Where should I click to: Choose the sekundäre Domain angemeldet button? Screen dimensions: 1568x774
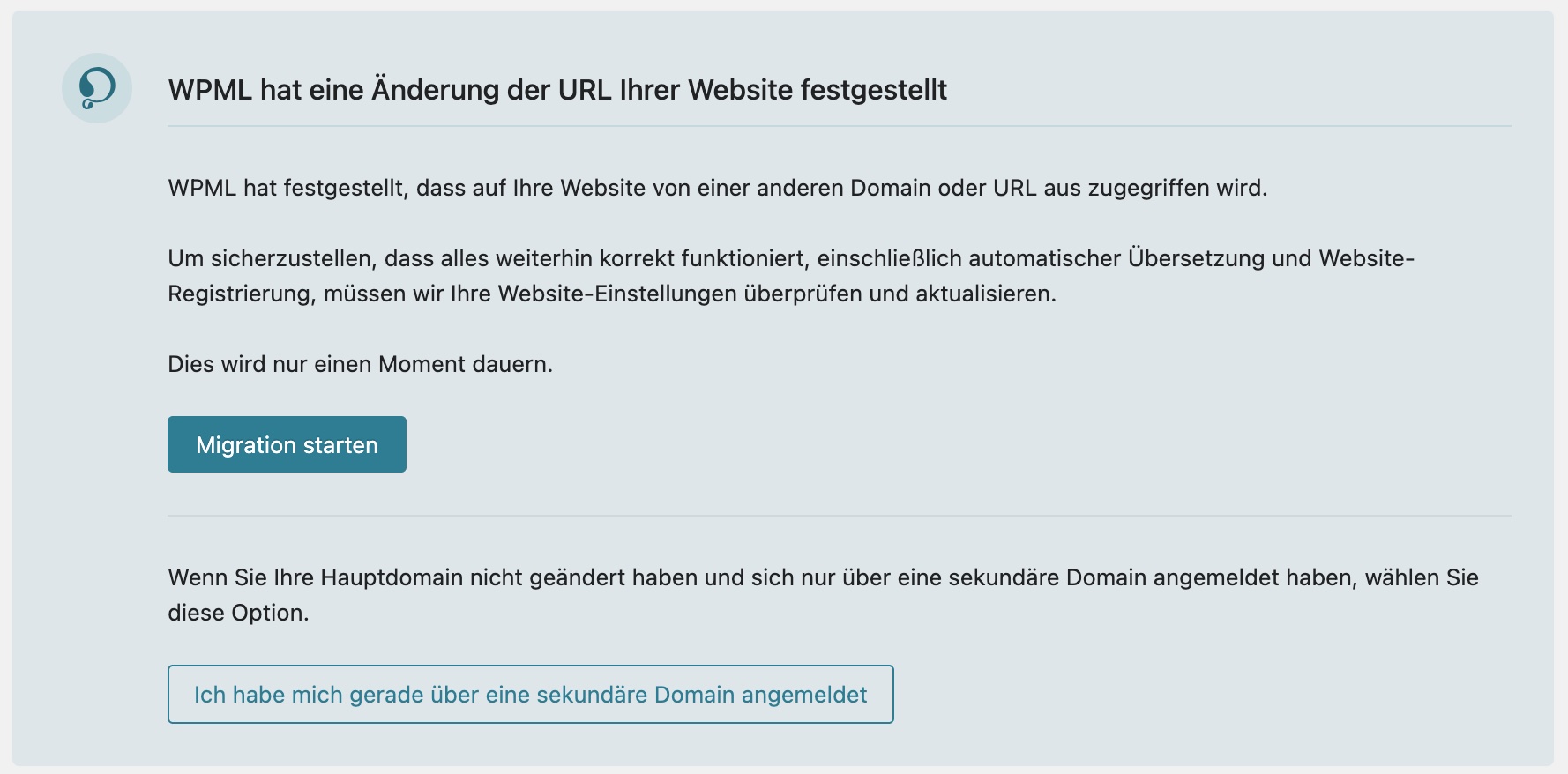click(x=530, y=695)
